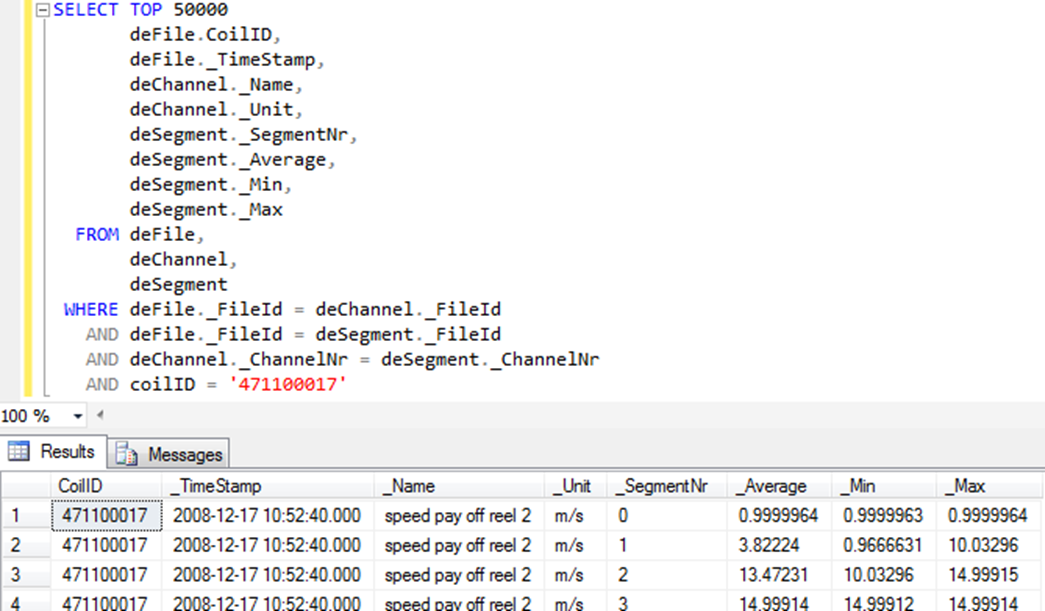
Task: Click the Results grid icon
Action: point(19,452)
